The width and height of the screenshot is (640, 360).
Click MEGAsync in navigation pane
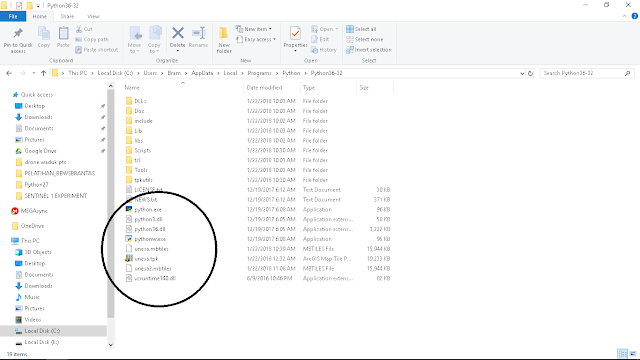pyautogui.click(x=34, y=211)
